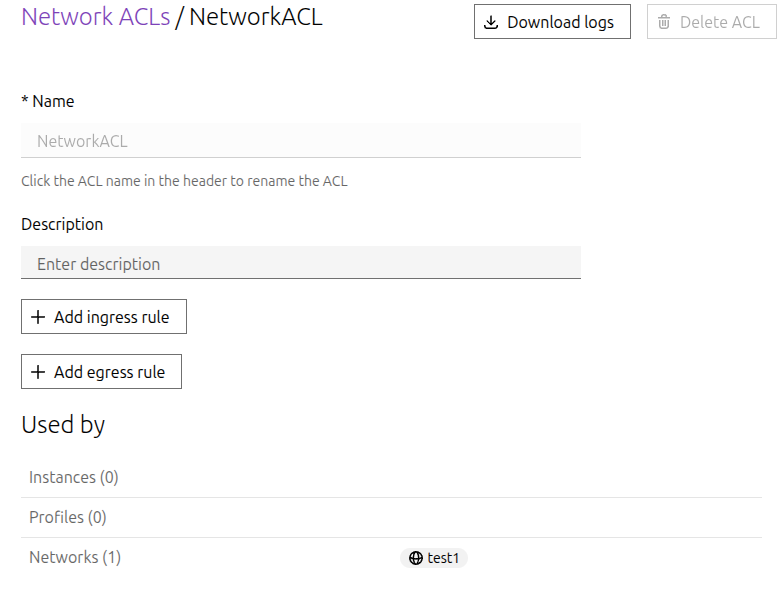
Task: Open the test1 network link
Action: tap(443, 558)
